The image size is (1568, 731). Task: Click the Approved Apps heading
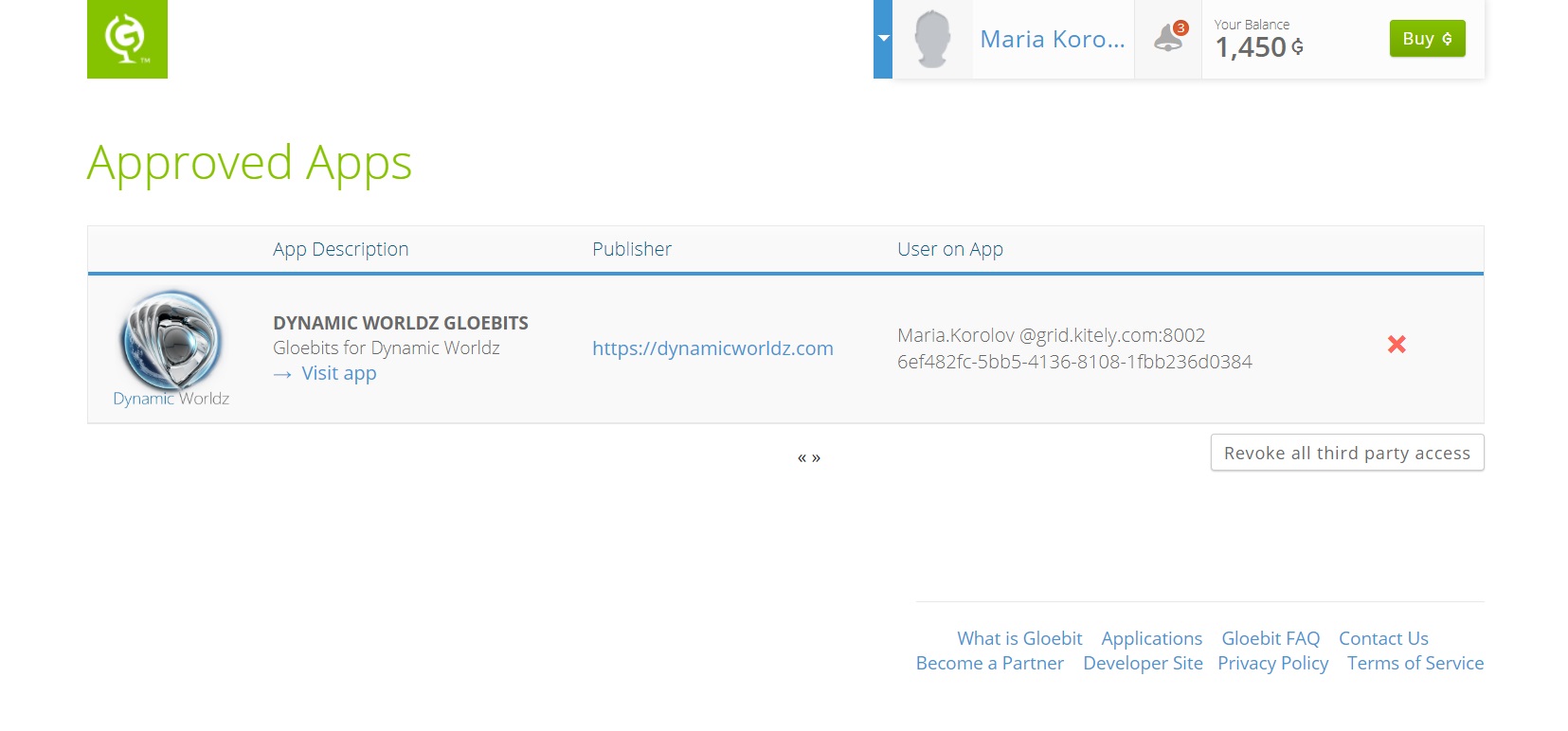coord(250,163)
